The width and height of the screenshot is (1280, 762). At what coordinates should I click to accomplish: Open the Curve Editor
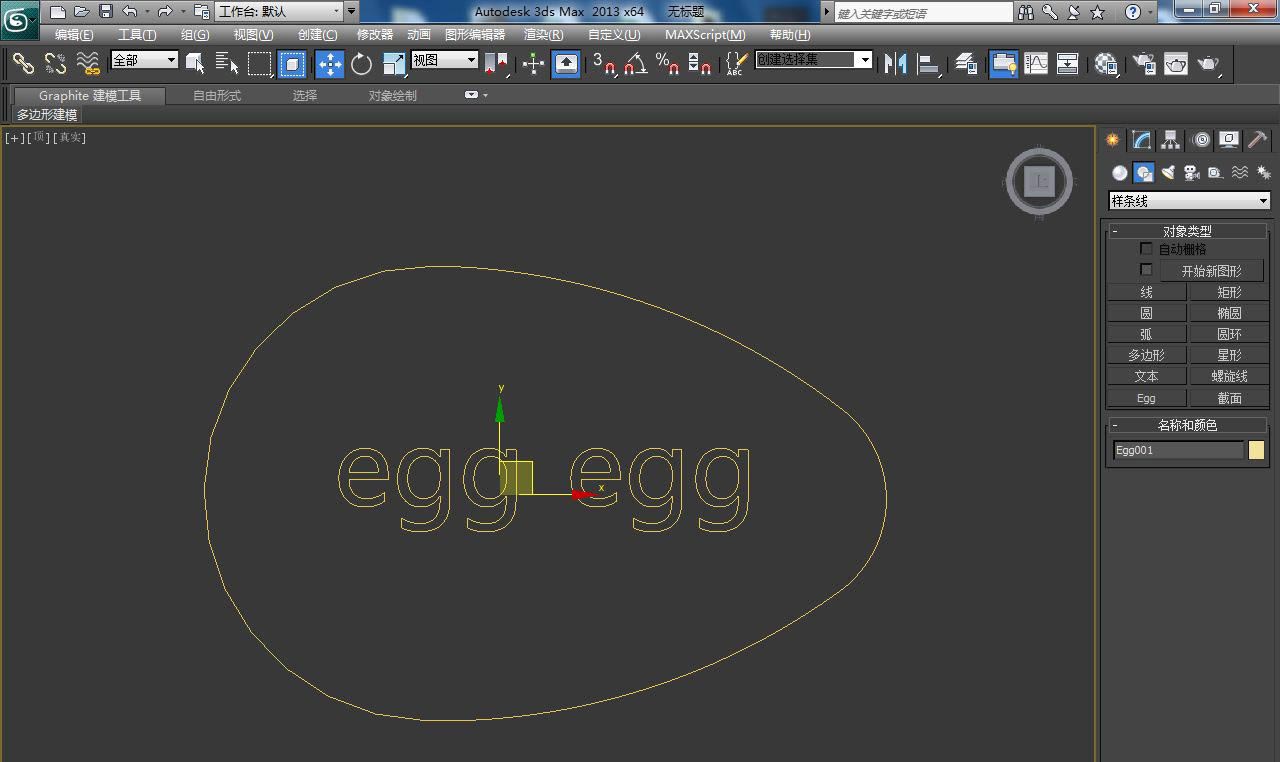pyautogui.click(x=1036, y=64)
